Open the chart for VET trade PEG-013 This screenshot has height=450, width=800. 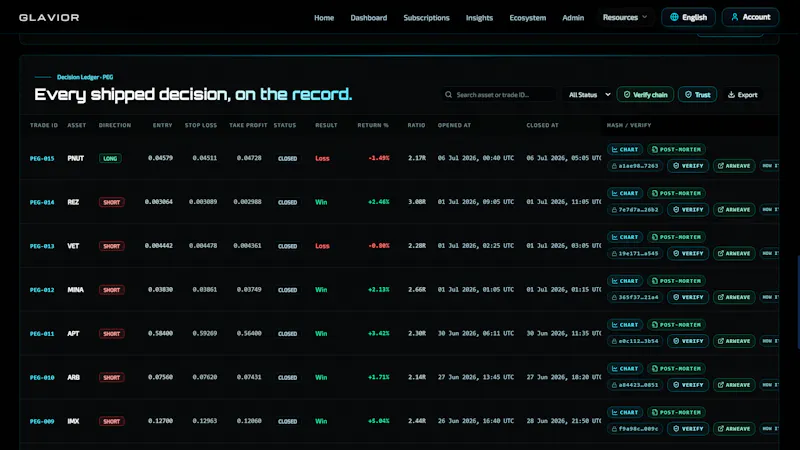click(x=624, y=237)
